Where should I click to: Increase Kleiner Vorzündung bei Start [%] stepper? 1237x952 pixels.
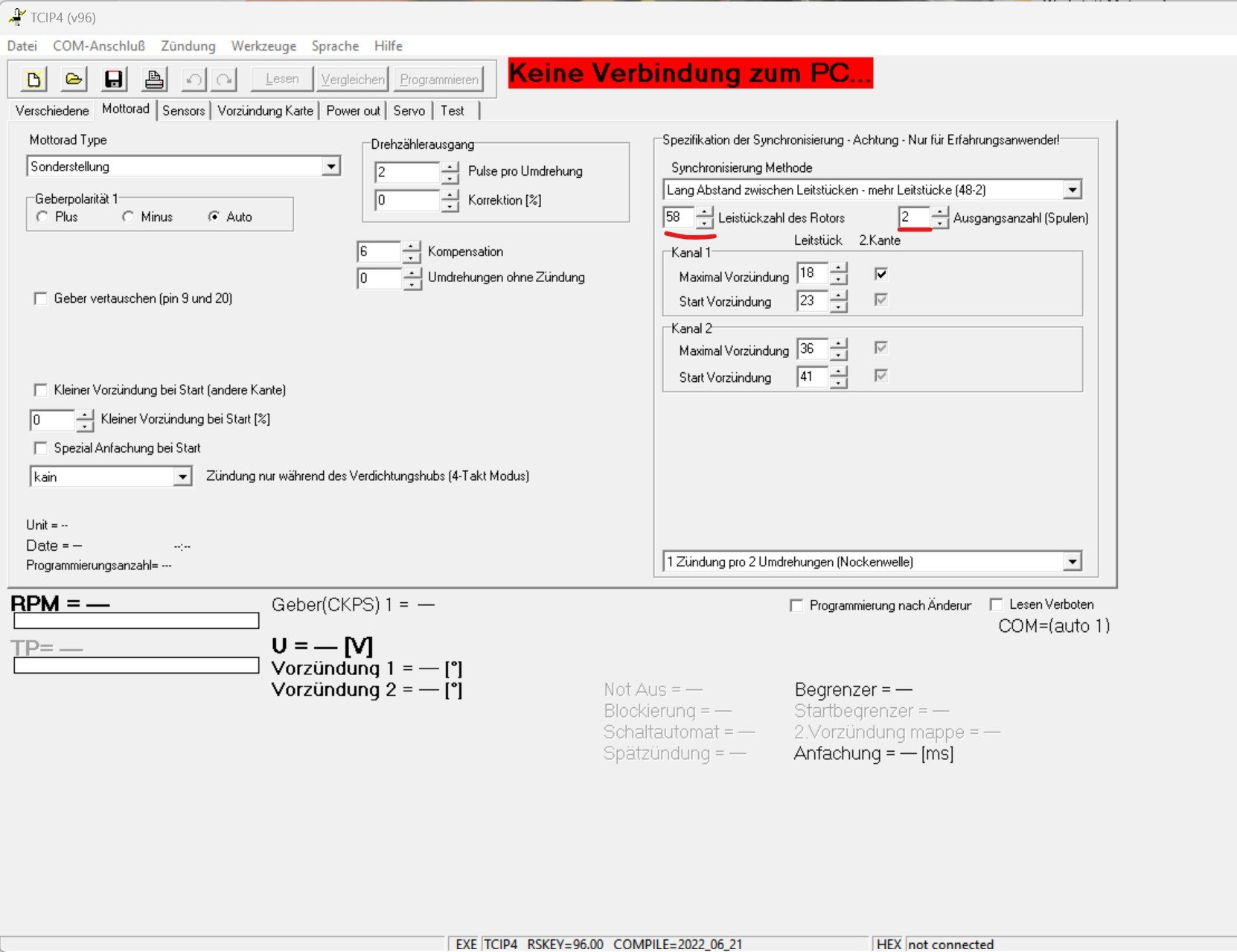point(85,415)
